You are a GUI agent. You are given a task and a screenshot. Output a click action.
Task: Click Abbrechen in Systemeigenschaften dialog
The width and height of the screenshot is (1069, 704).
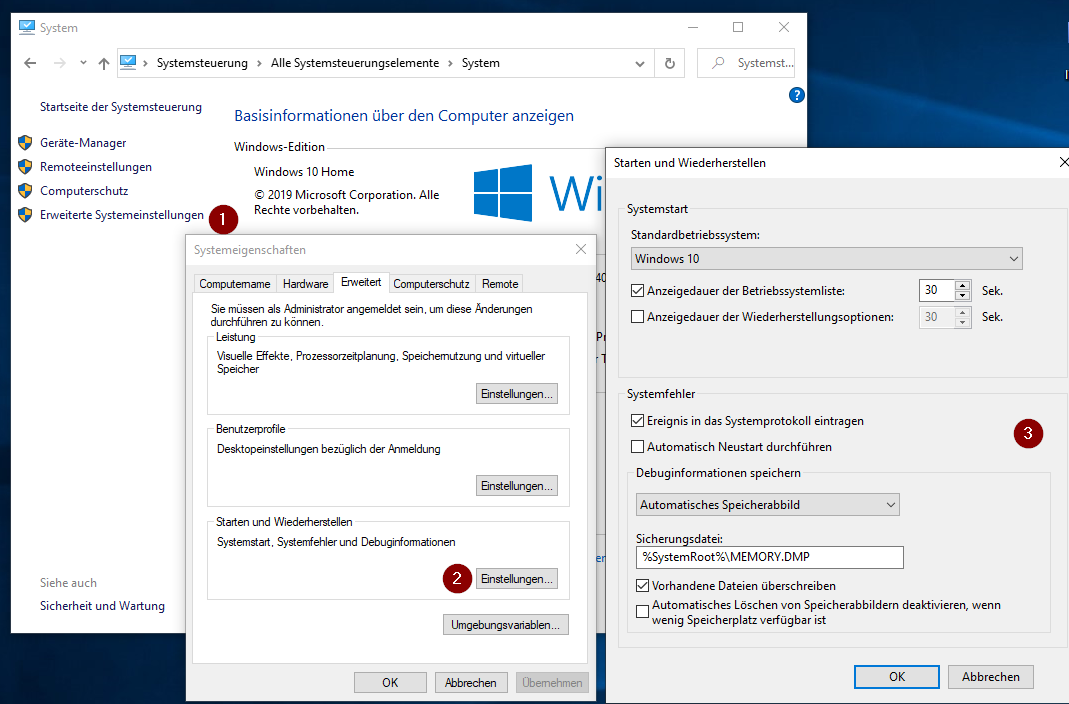[x=470, y=682]
